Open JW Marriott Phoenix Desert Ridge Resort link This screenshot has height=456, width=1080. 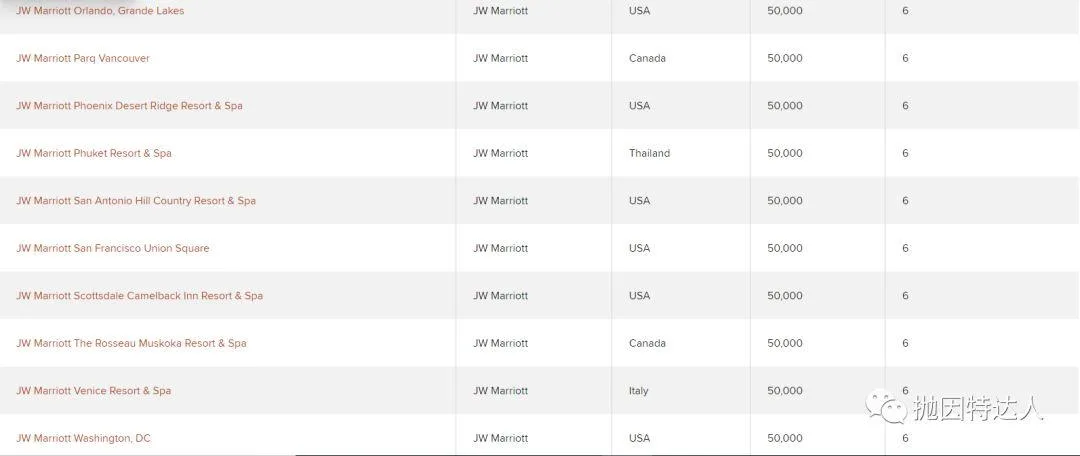[x=129, y=106]
